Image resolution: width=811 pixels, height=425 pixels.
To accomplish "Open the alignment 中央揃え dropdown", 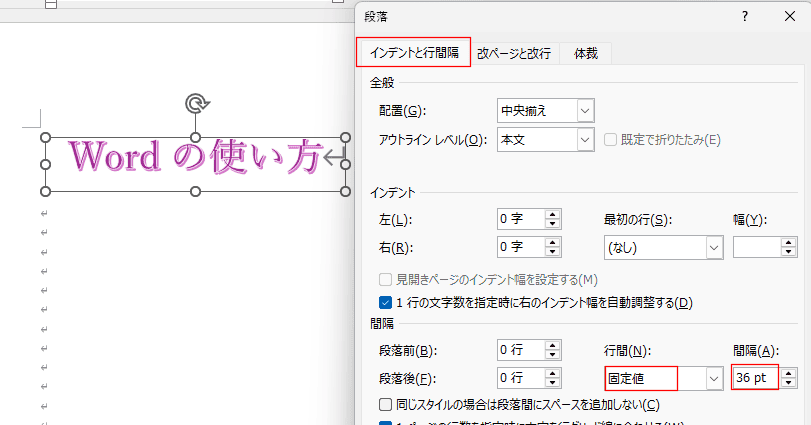I will click(585, 109).
